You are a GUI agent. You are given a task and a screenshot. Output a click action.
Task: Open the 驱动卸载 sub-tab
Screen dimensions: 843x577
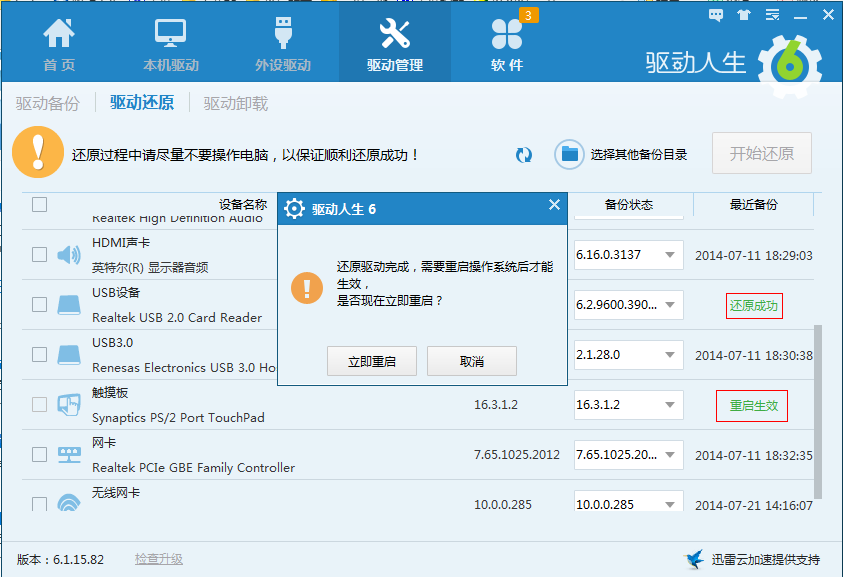pyautogui.click(x=235, y=103)
